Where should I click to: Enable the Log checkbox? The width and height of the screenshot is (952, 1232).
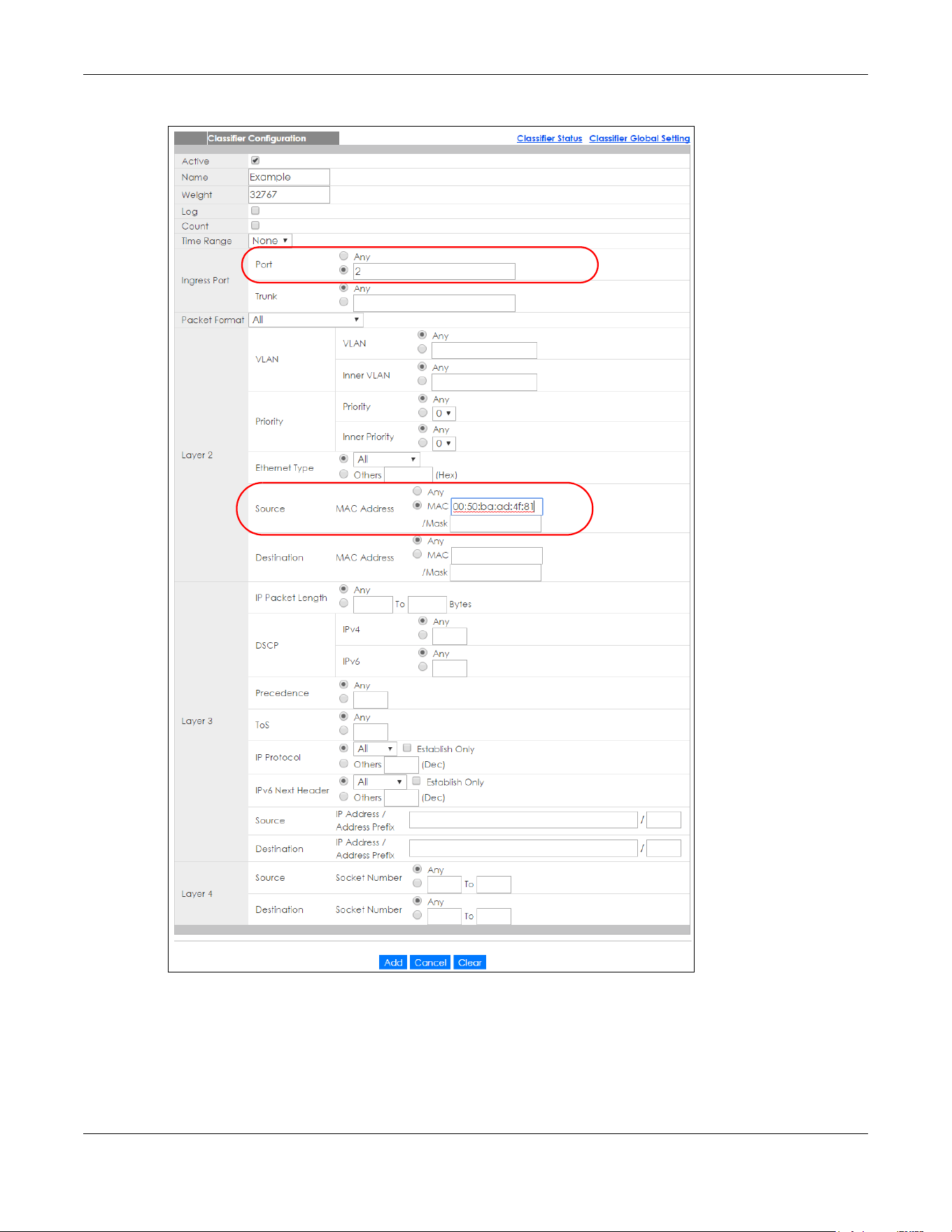coord(255,211)
